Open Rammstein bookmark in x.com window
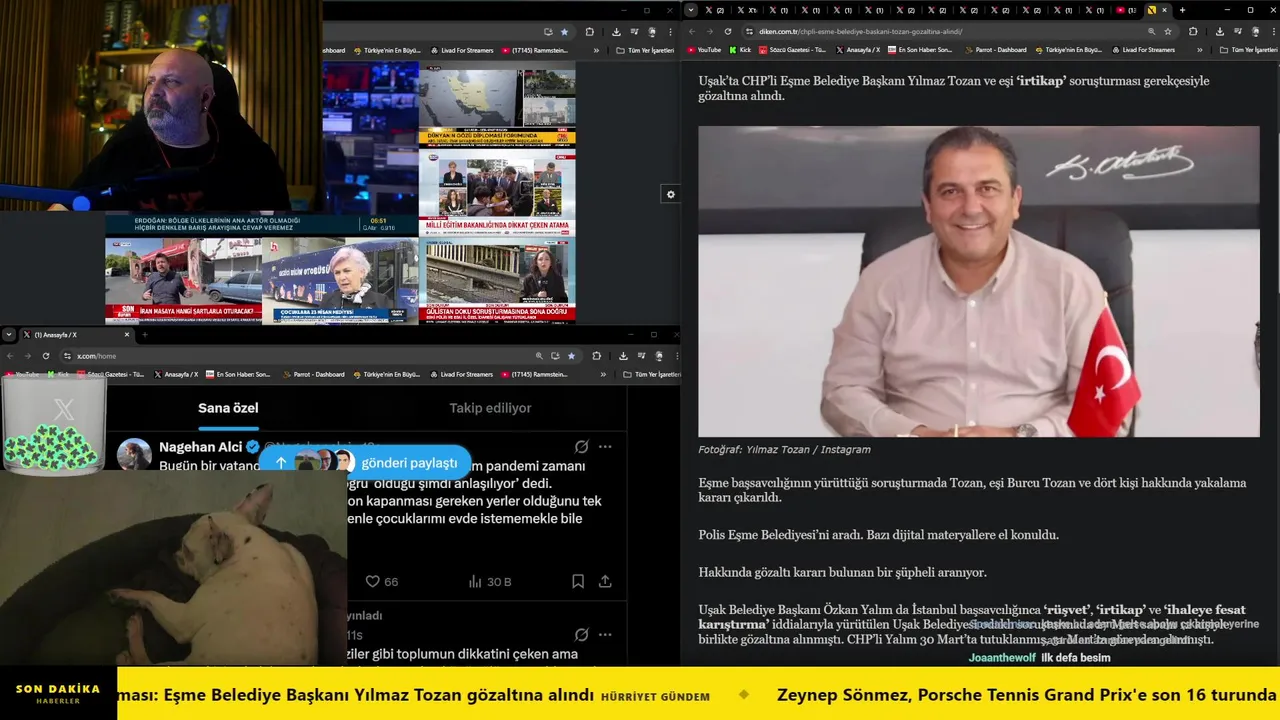Viewport: 1280px width, 720px height. (x=535, y=375)
